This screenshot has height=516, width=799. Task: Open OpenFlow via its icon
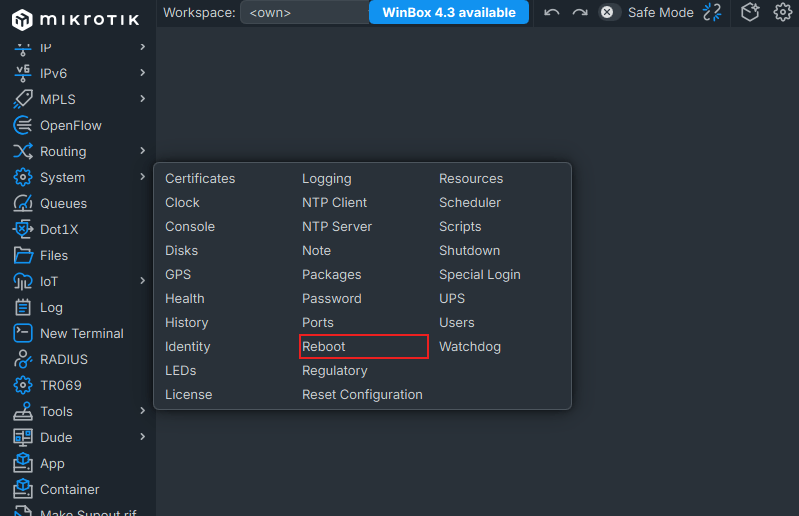coord(23,125)
